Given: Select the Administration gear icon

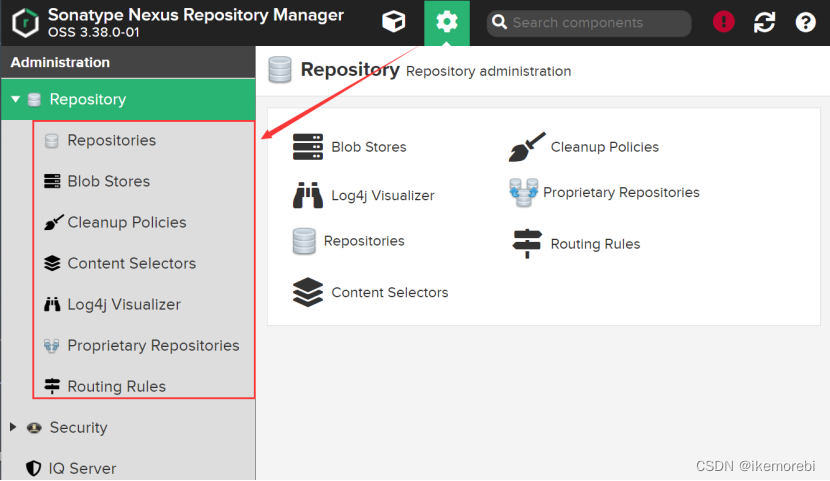Looking at the screenshot, I should coord(446,22).
